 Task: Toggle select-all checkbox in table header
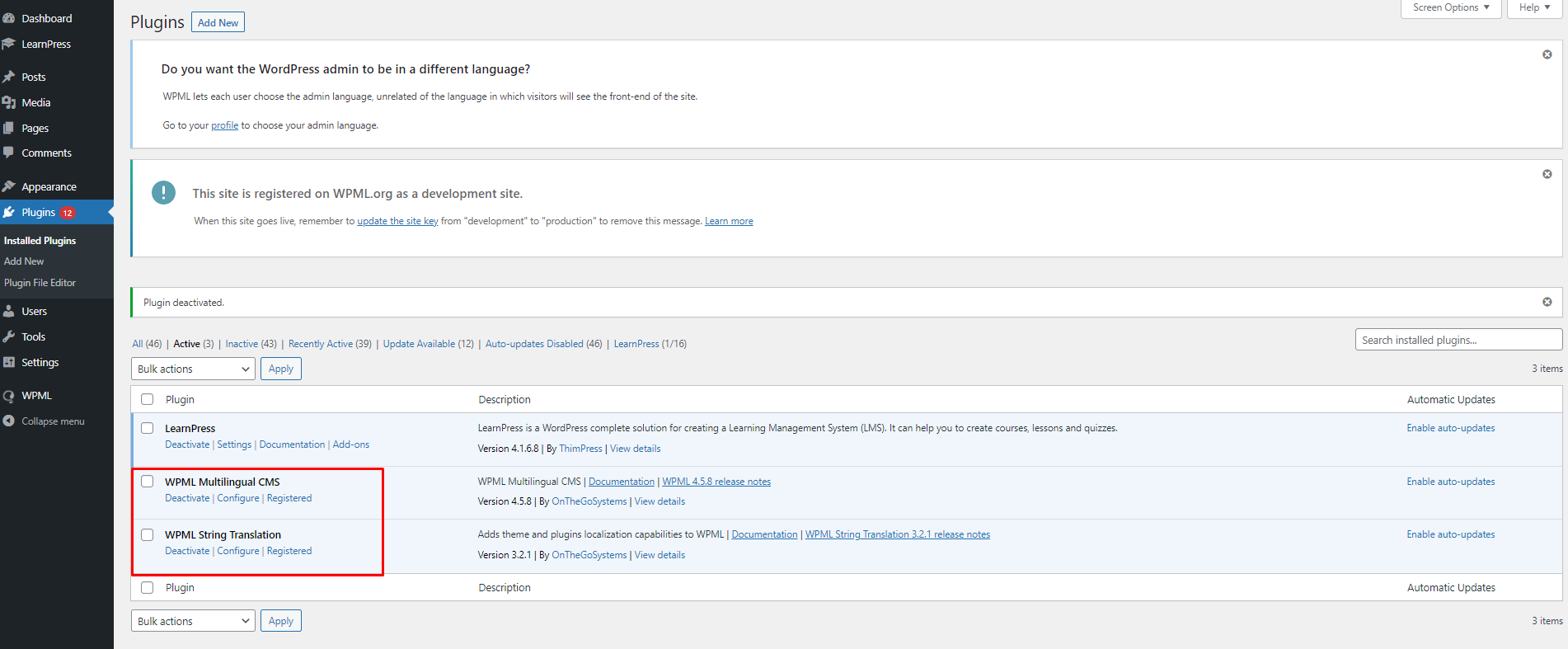tap(148, 399)
